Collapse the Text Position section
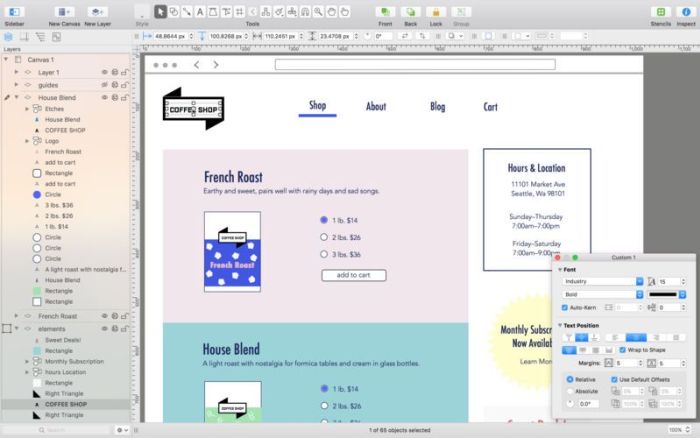 point(560,325)
